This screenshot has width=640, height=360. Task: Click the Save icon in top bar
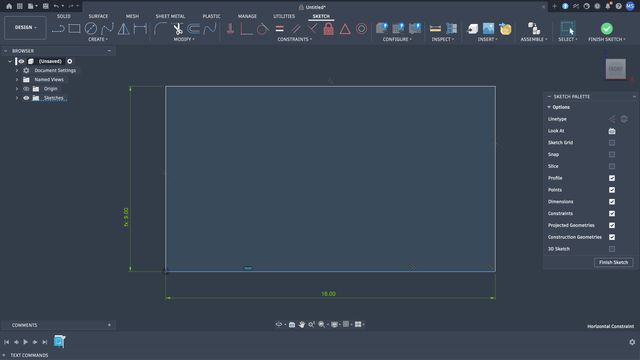point(45,6)
